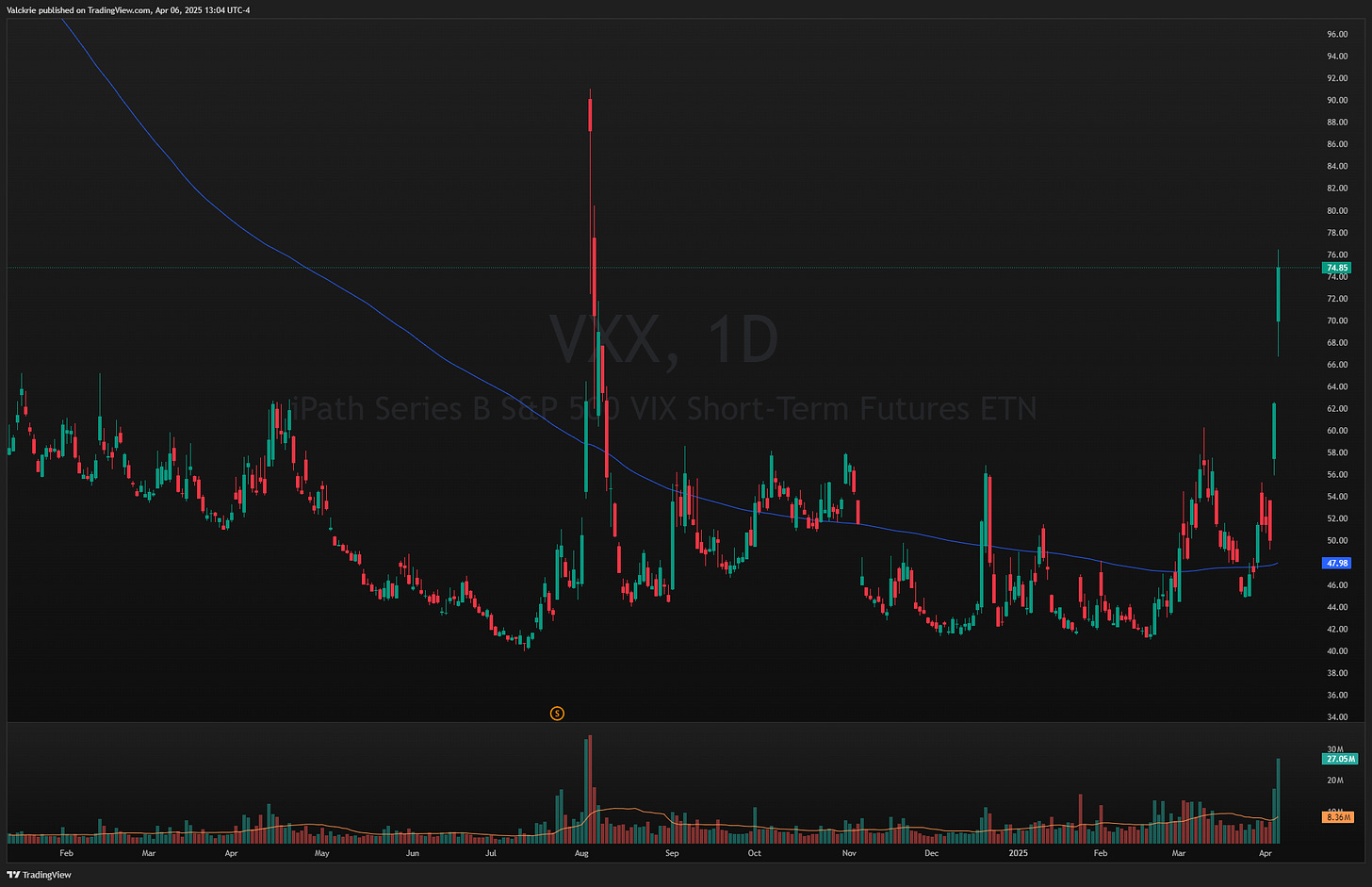This screenshot has width=1372, height=887.
Task: Click the 66.00 price axis label
Action: 1337,365
